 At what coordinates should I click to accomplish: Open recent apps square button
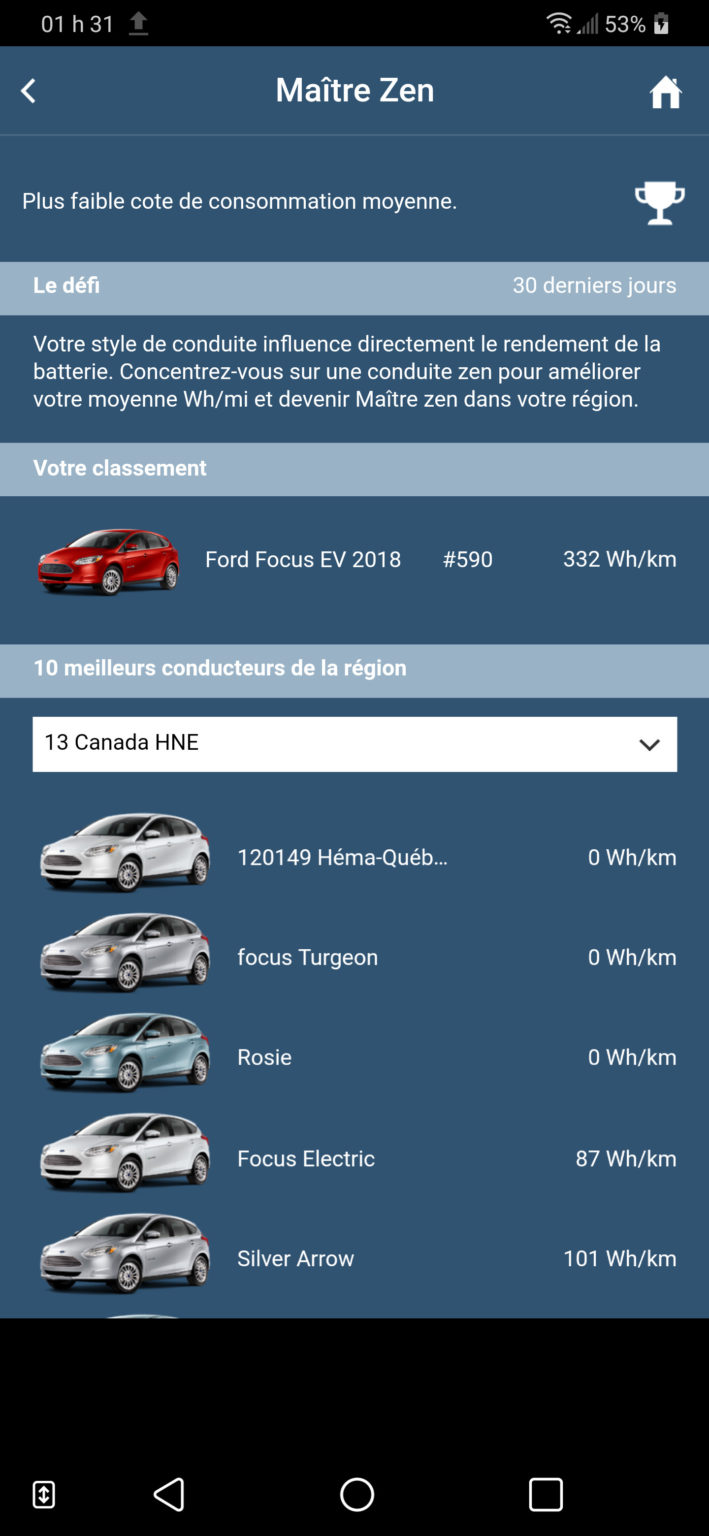click(x=545, y=1494)
